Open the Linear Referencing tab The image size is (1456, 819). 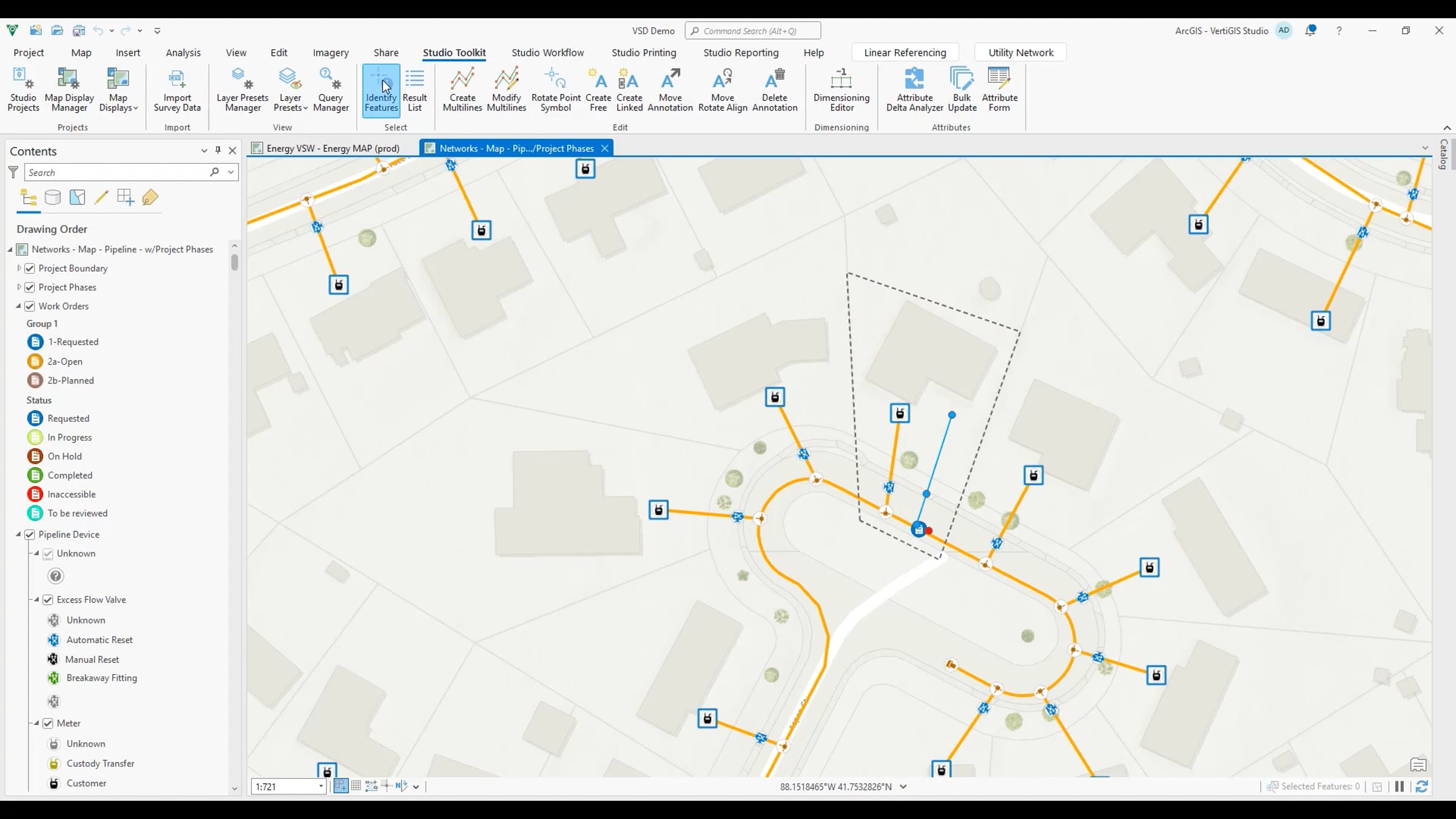(905, 53)
